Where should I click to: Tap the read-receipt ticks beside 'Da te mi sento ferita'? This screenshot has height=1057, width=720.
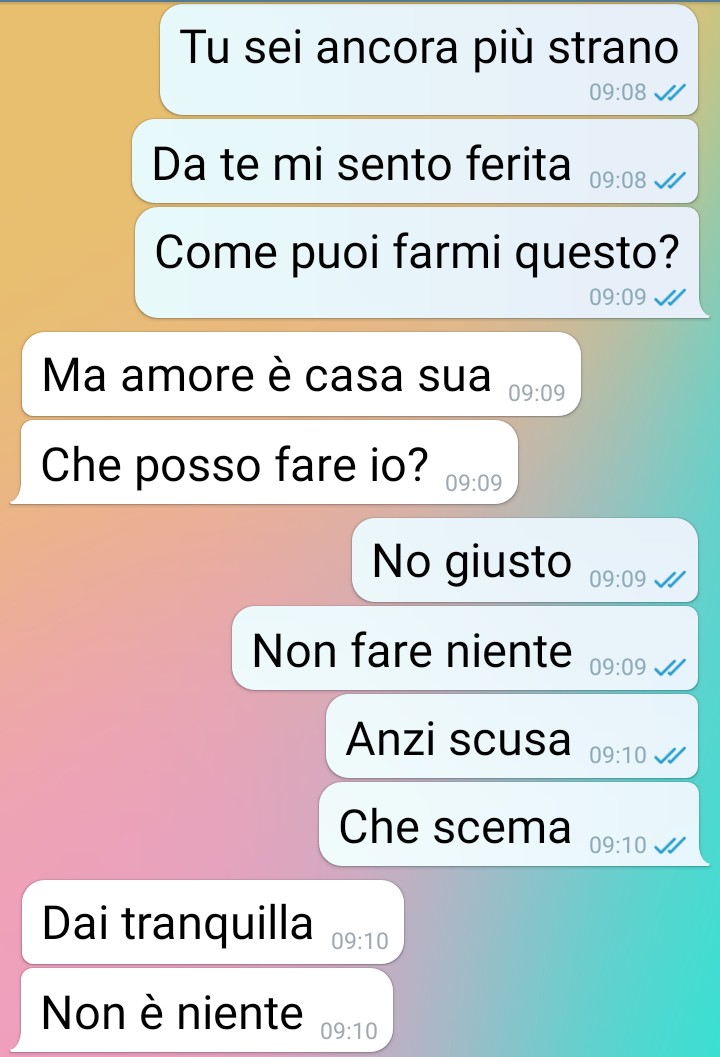click(x=670, y=180)
